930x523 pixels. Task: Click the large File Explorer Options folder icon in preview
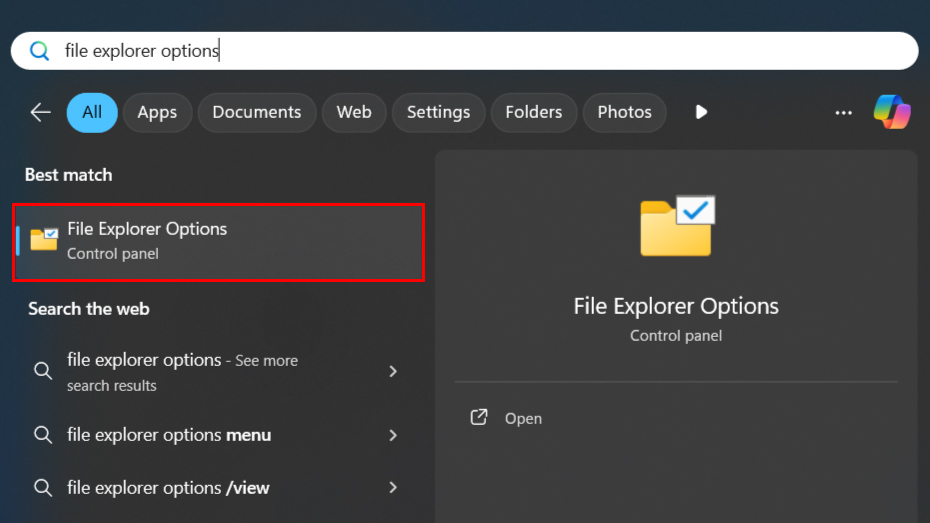click(677, 226)
